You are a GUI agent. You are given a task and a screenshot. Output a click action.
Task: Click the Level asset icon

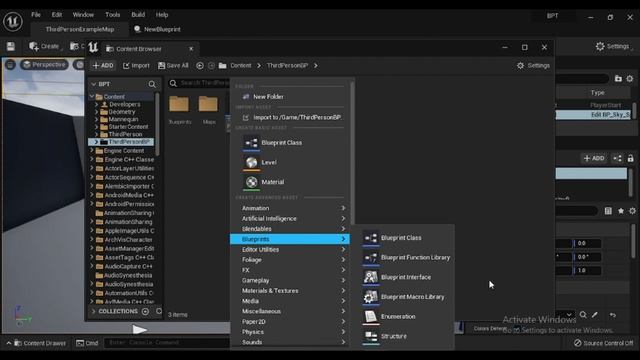[x=251, y=162]
